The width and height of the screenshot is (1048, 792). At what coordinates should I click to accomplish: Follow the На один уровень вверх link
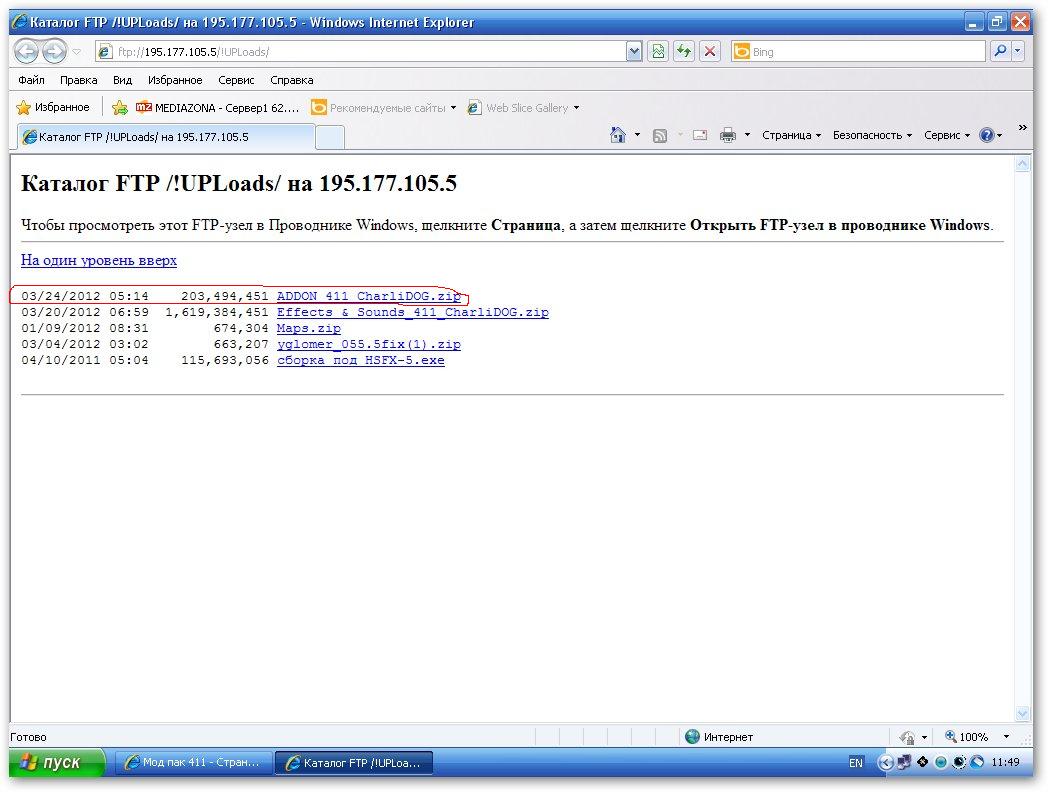pos(99,260)
